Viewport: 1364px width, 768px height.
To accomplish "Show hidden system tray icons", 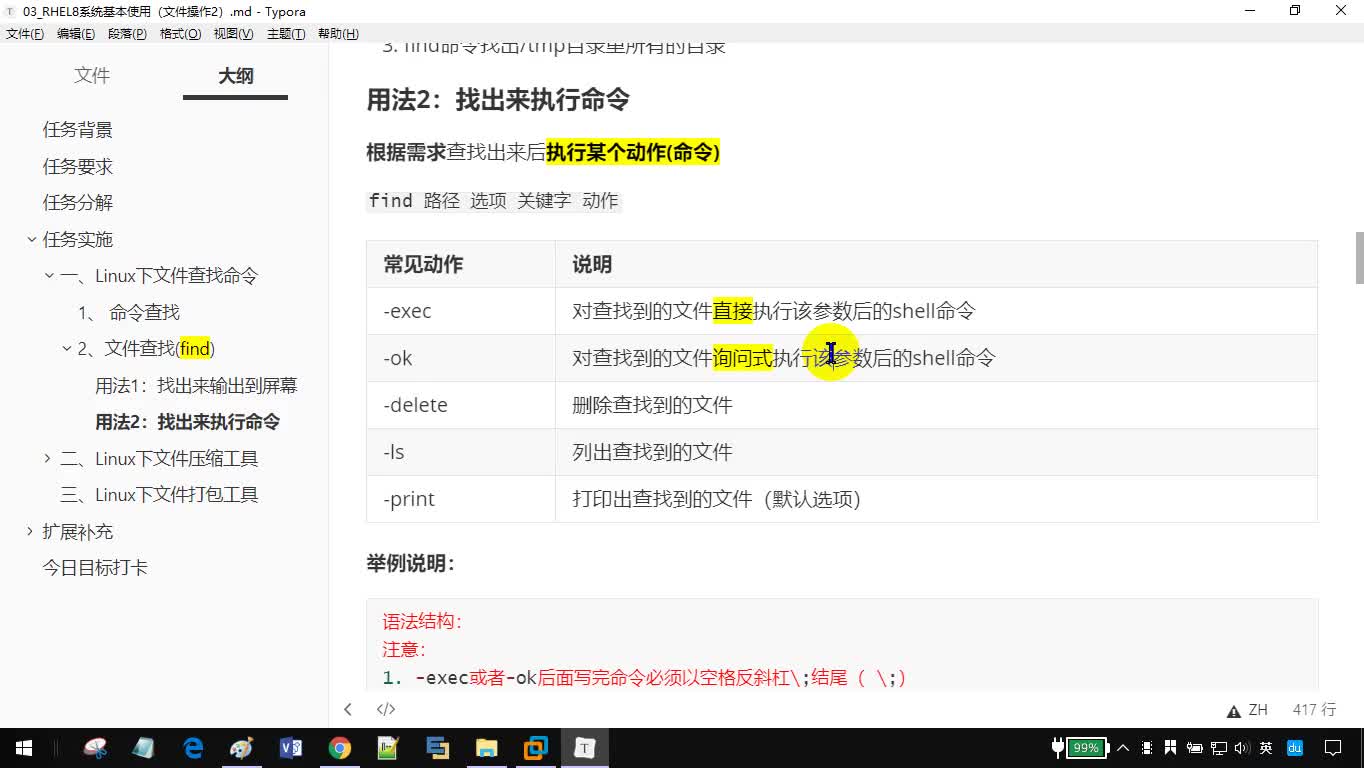I will (1123, 748).
